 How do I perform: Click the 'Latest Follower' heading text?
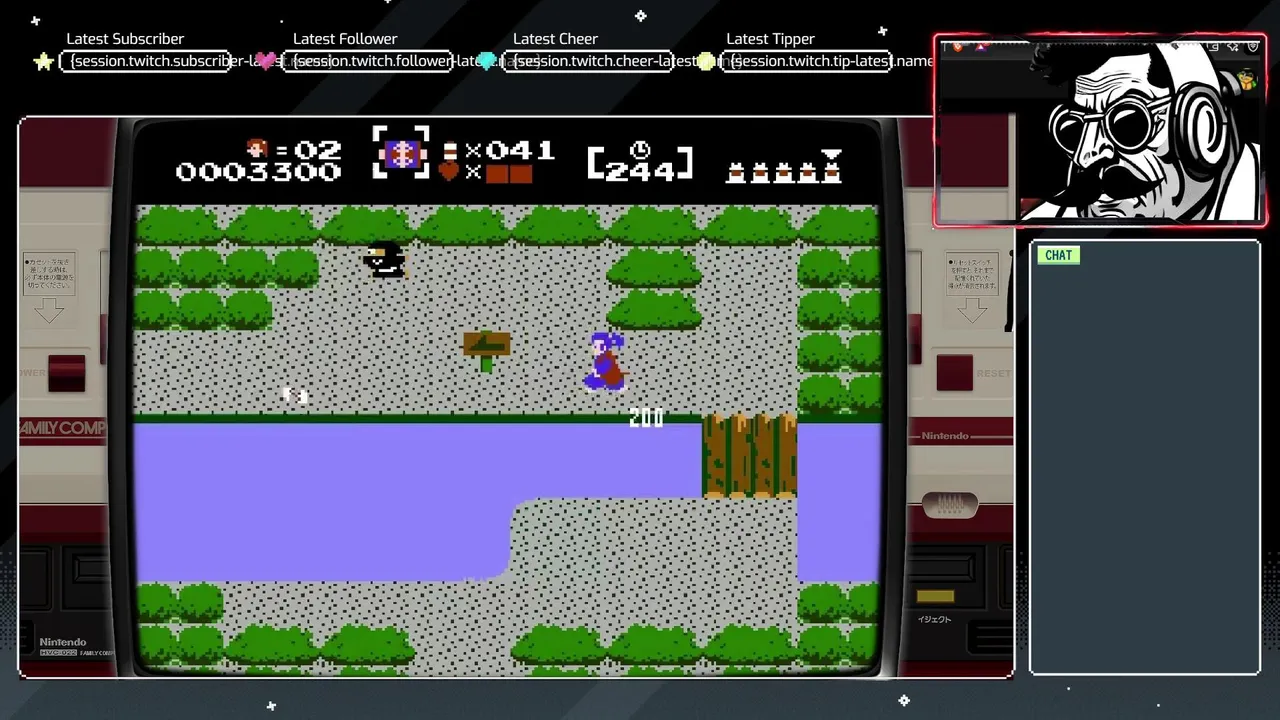[345, 39]
